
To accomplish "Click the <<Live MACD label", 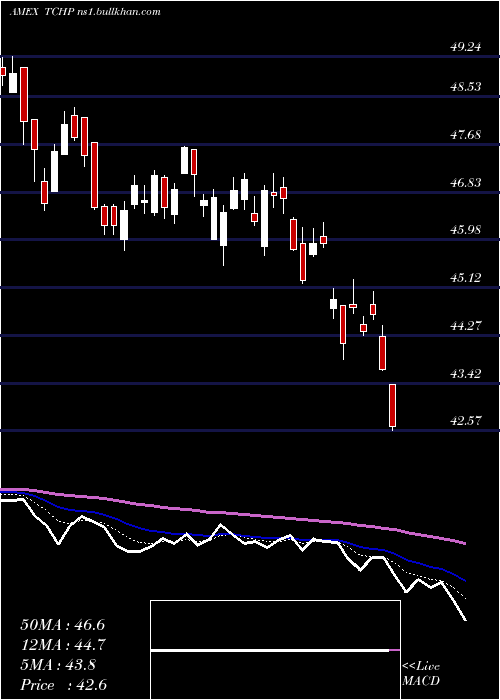I will tap(421, 674).
